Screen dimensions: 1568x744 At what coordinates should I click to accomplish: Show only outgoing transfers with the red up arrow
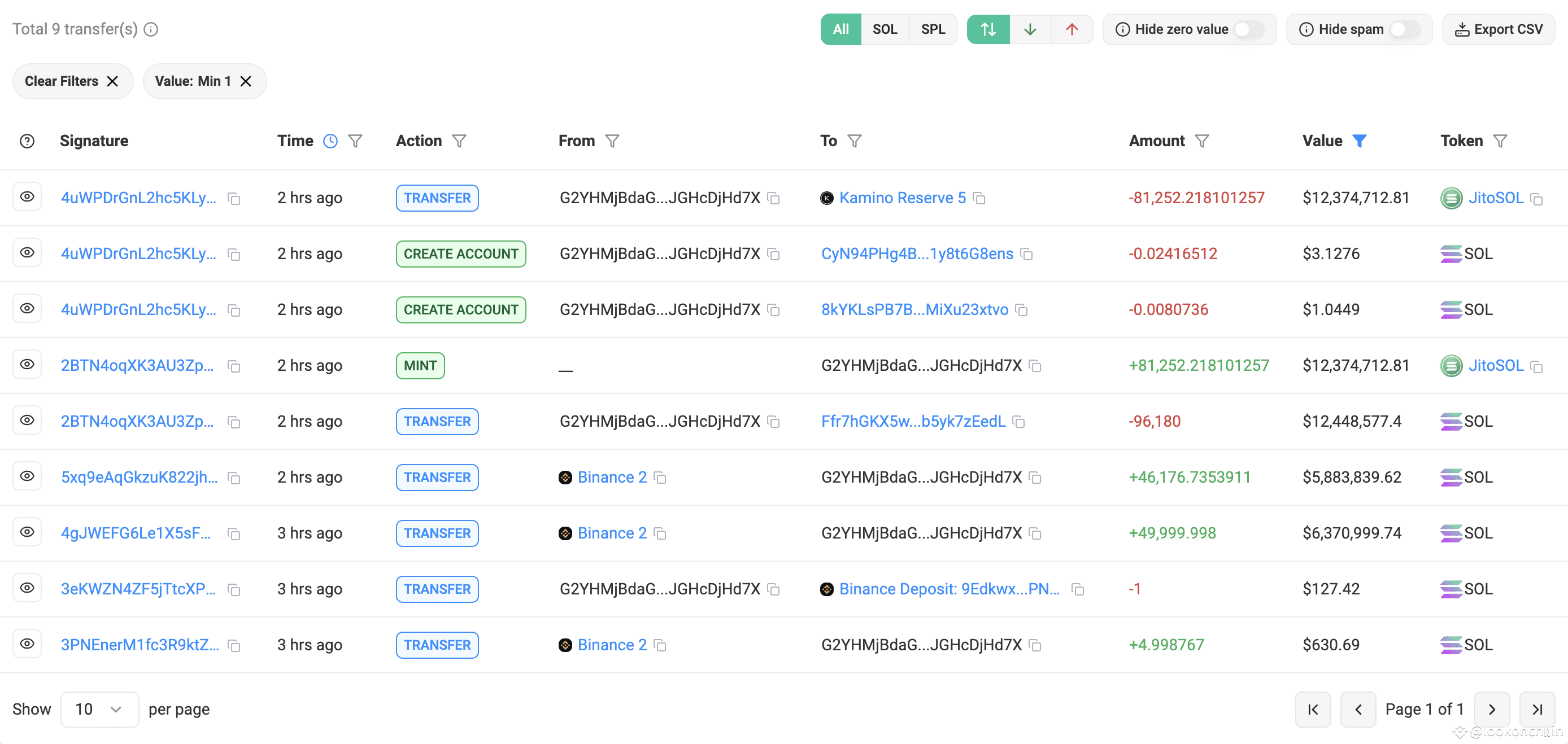point(1072,29)
